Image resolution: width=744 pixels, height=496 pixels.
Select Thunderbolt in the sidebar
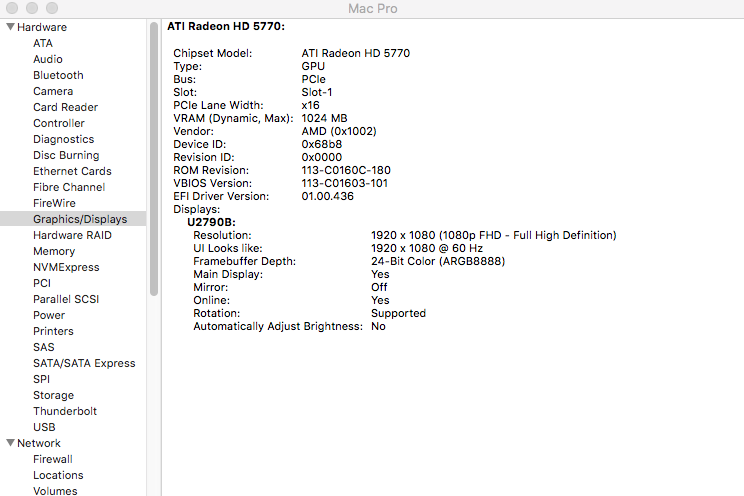tap(65, 411)
